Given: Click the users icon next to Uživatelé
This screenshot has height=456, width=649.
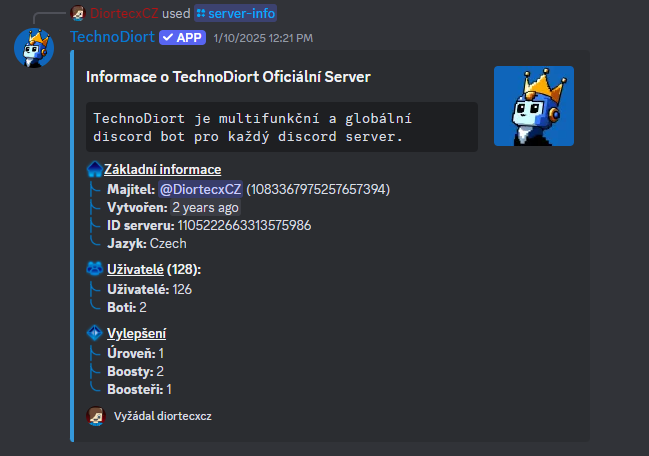Looking at the screenshot, I should [x=95, y=269].
